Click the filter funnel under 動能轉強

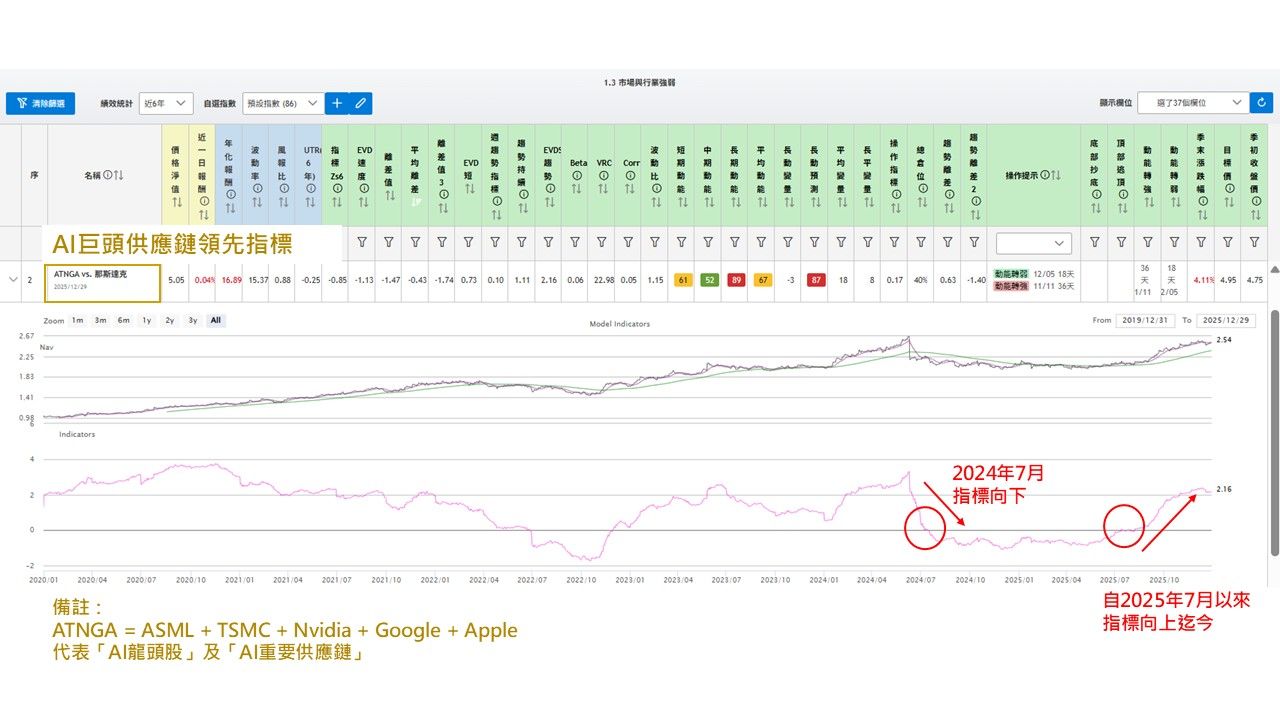(1148, 242)
